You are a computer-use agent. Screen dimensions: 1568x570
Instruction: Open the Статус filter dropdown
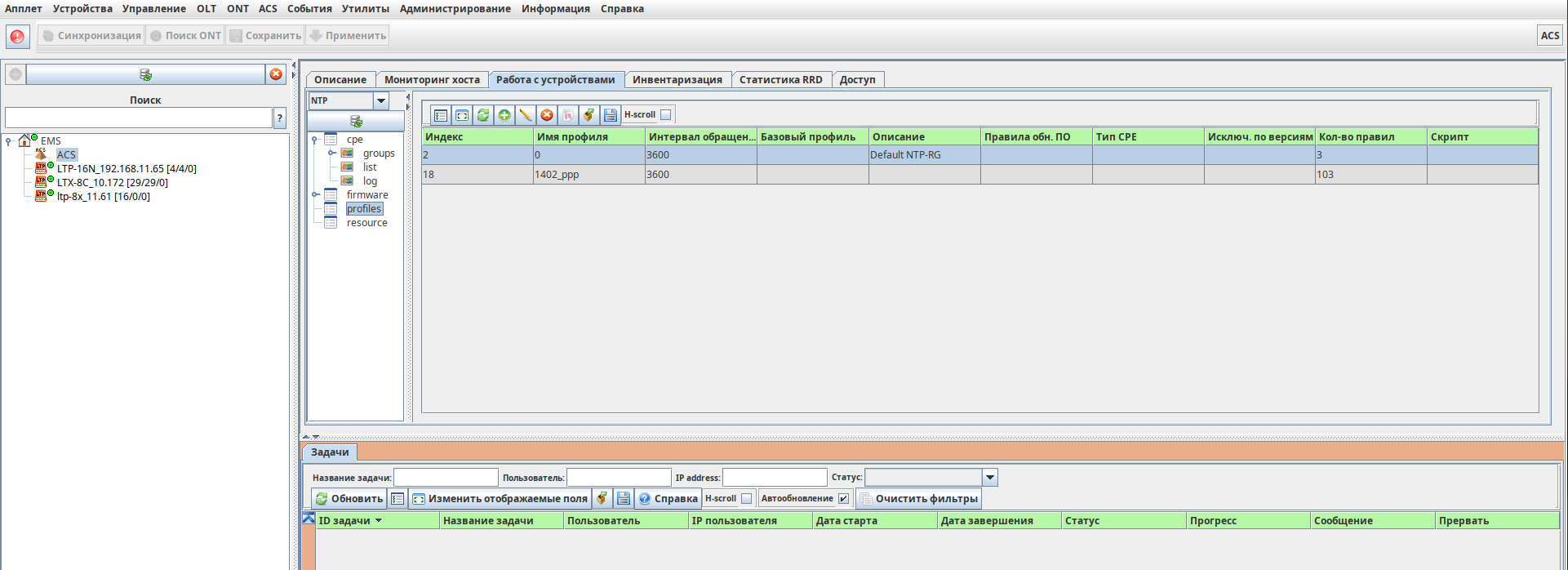click(990, 477)
